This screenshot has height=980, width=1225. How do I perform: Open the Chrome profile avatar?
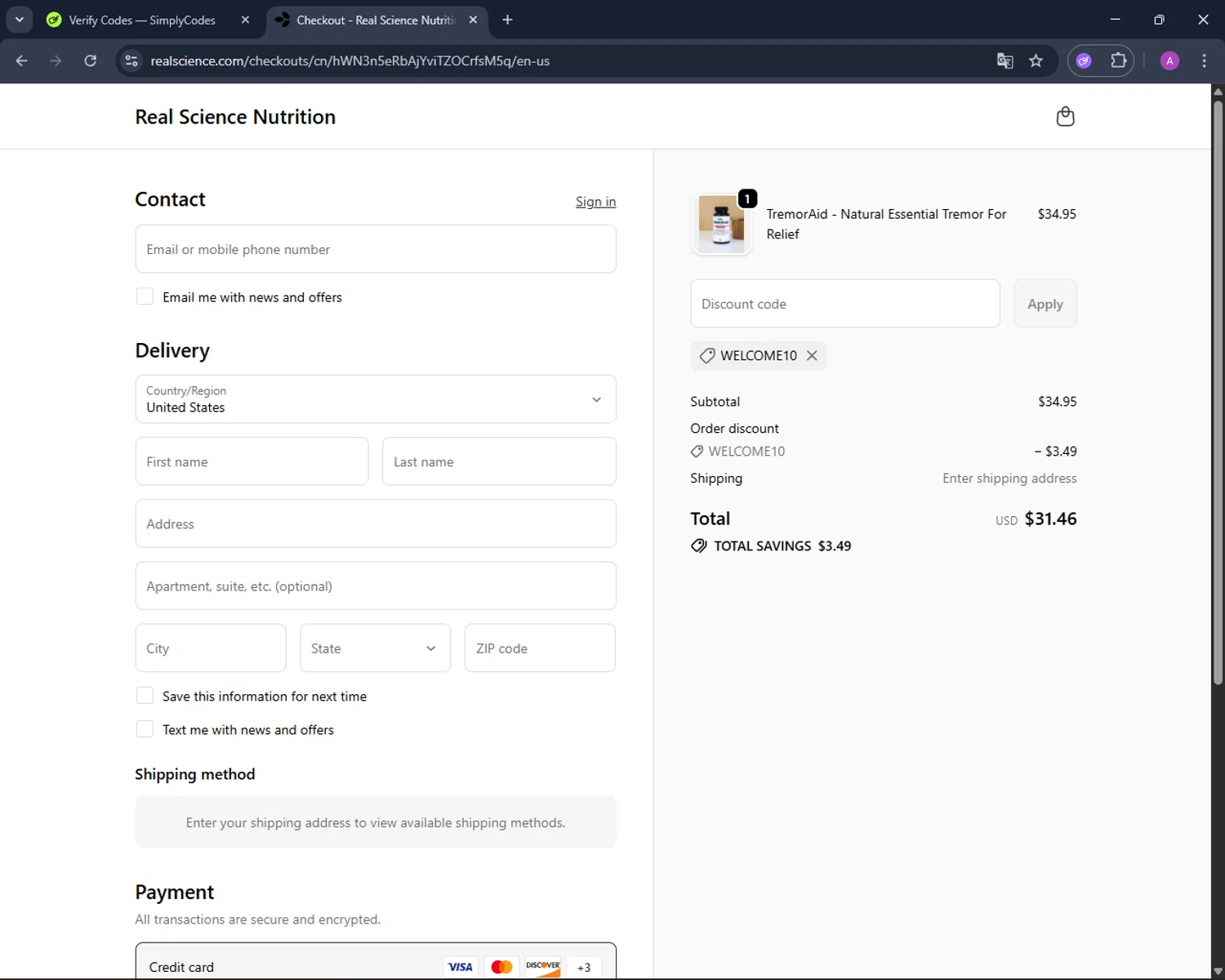(1169, 60)
